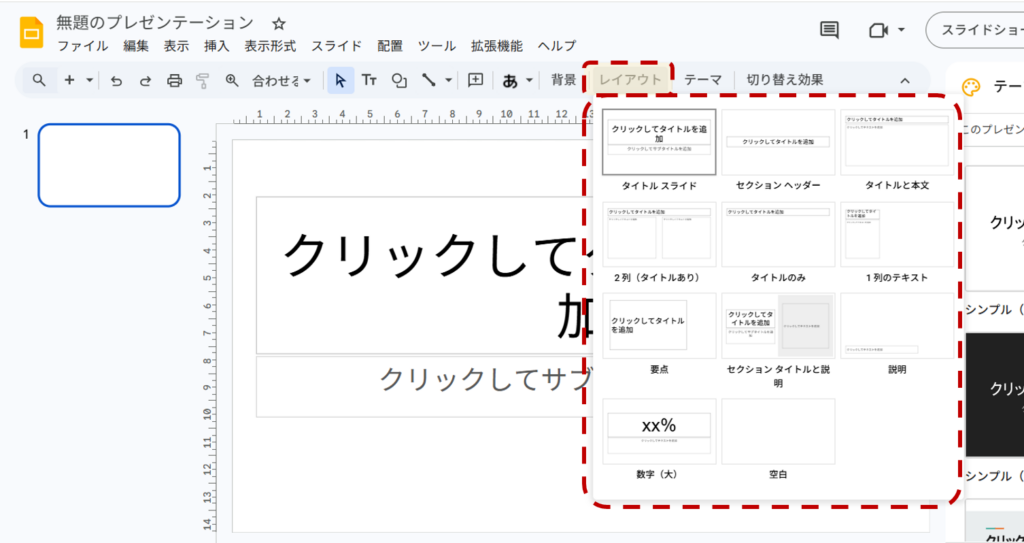The height and width of the screenshot is (543, 1024).
Task: Click the 切り替え効果 transition button
Action: pos(785,80)
